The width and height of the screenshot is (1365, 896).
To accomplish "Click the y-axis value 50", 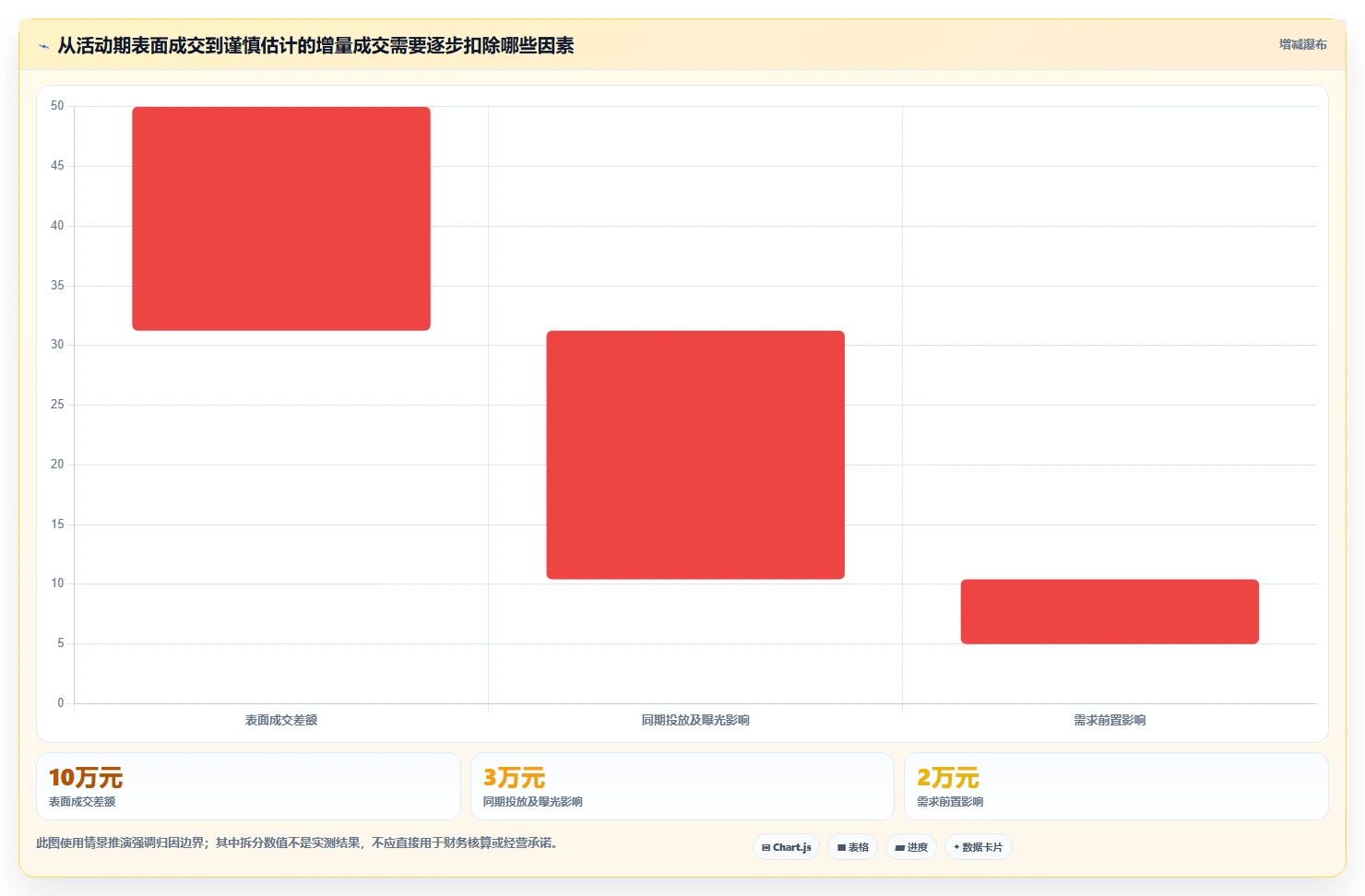I will pyautogui.click(x=57, y=106).
